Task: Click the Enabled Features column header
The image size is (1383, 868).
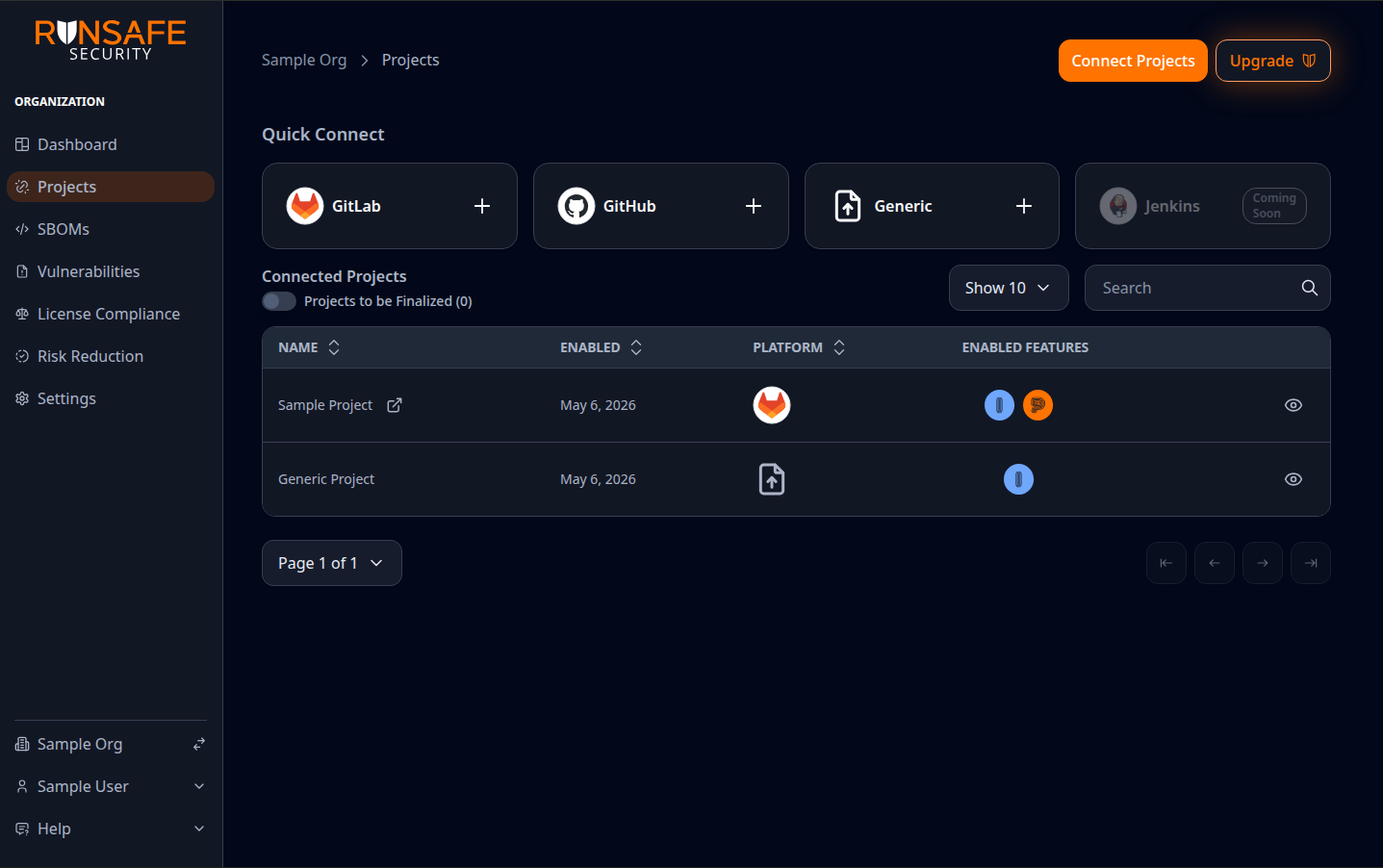Action: (x=1025, y=347)
